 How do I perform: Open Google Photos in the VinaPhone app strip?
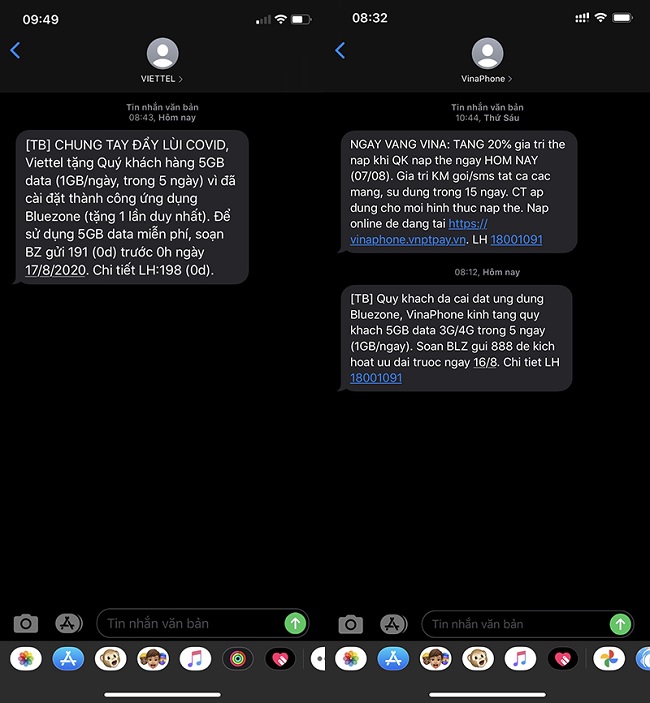point(609,659)
